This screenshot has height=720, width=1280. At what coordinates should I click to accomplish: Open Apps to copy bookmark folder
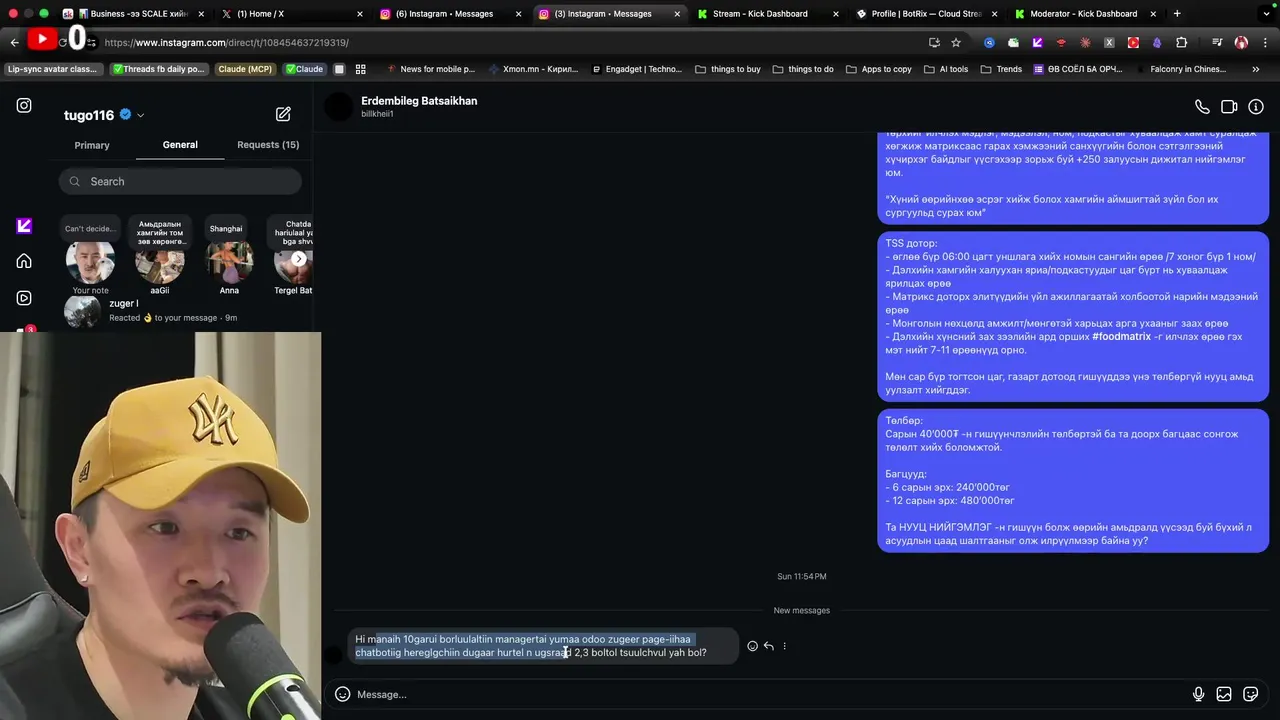point(879,69)
